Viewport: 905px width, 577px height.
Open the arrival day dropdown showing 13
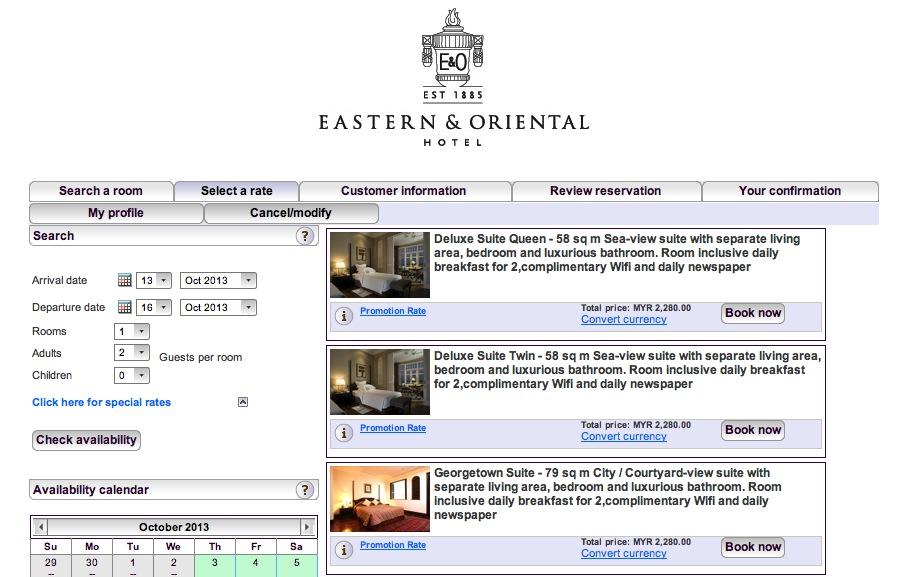tap(154, 280)
